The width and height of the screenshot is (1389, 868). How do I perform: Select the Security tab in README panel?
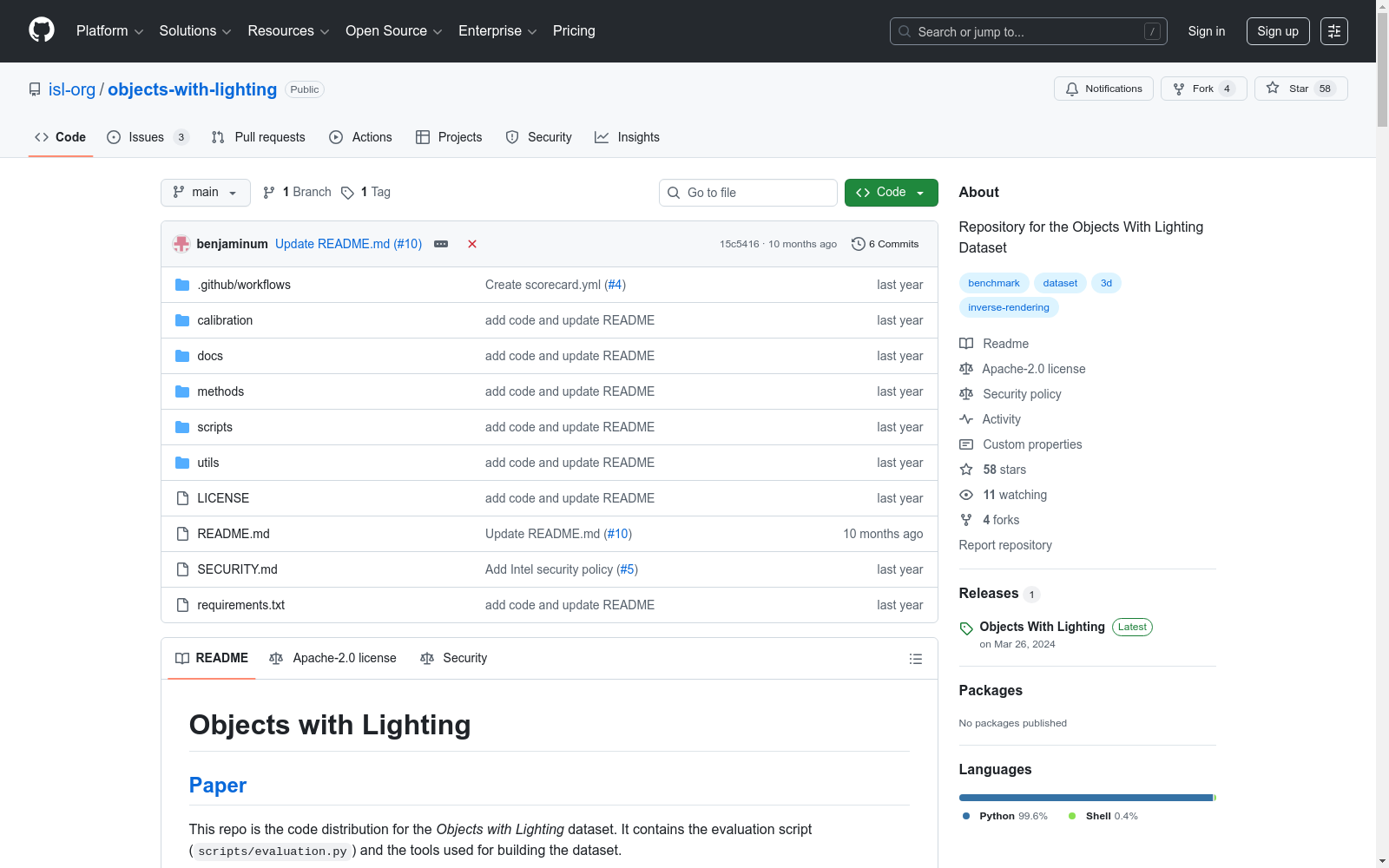tap(454, 659)
